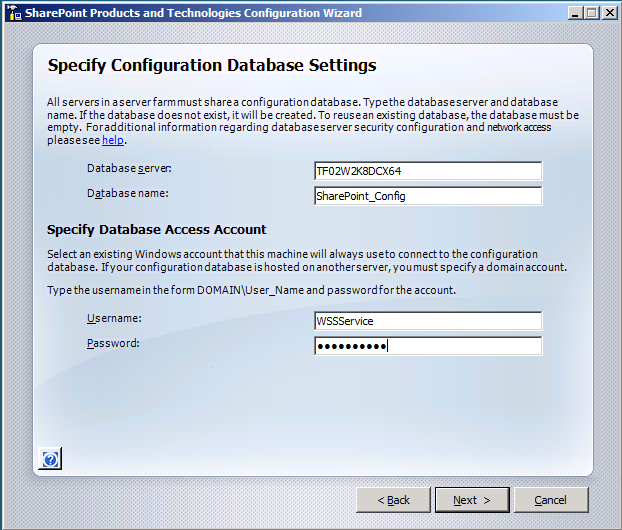This screenshot has height=530, width=622.
Task: Go to previous step with Back button
Action: point(394,500)
